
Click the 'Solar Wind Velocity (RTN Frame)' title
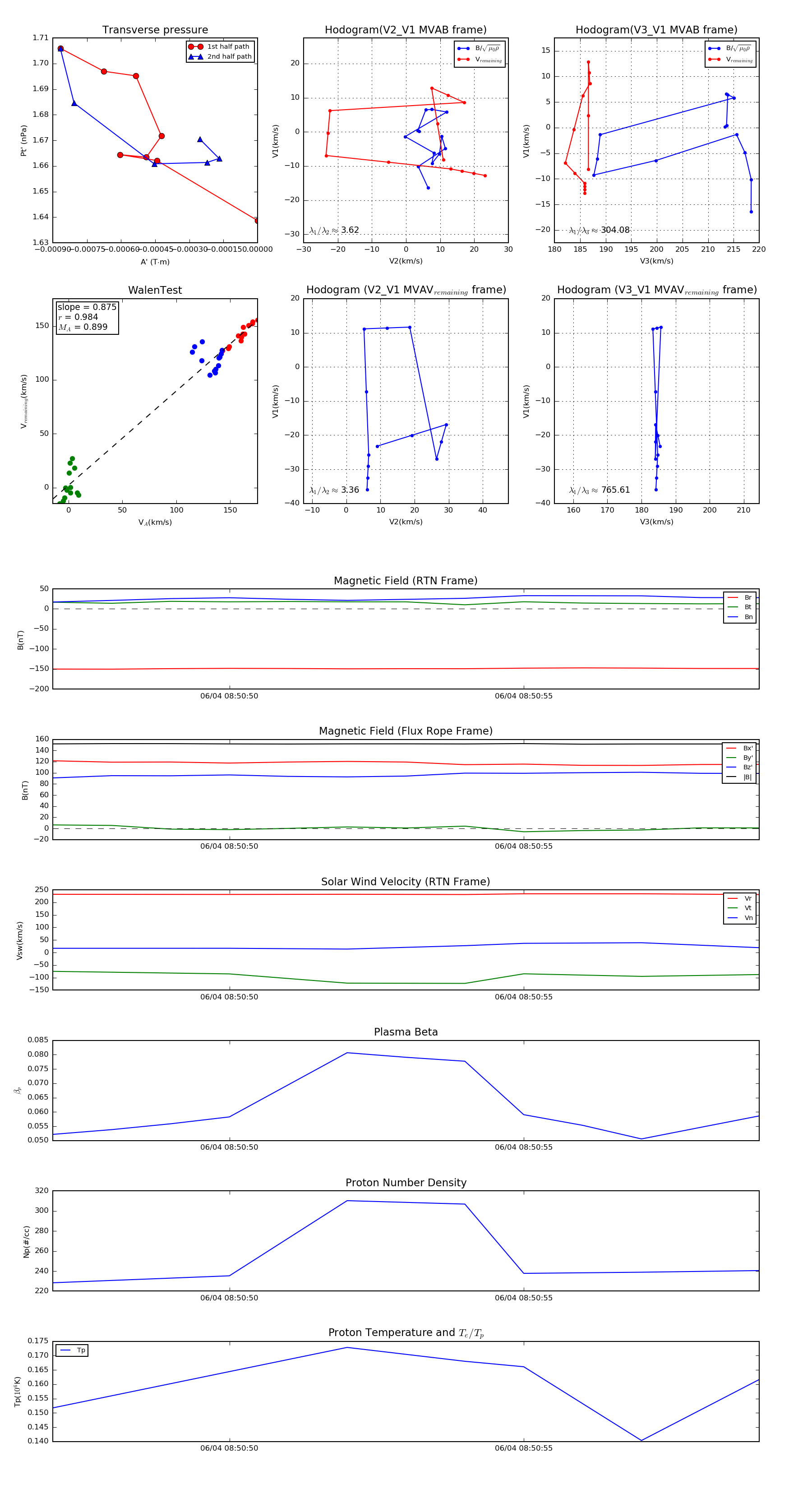point(406,882)
